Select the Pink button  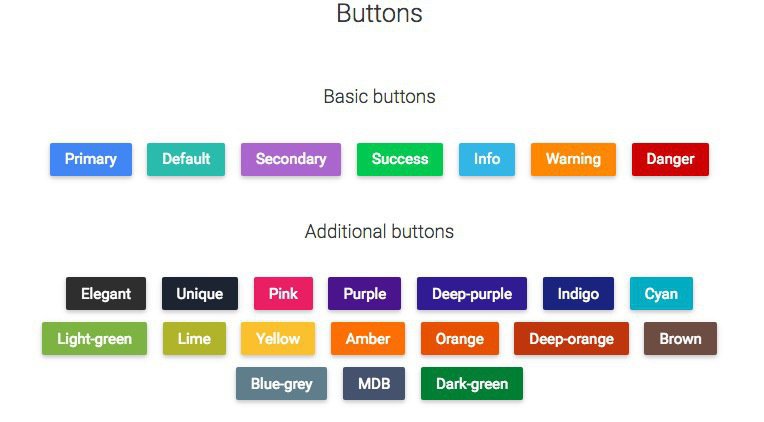pyautogui.click(x=283, y=294)
